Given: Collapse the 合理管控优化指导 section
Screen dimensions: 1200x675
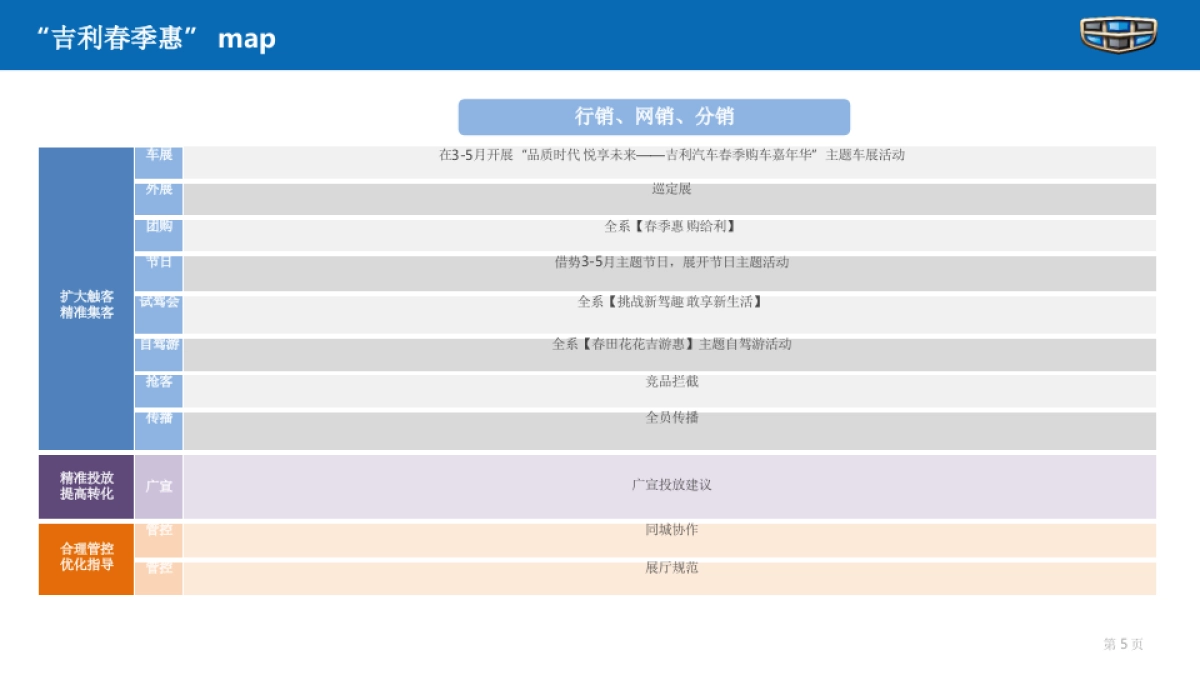Looking at the screenshot, I should pyautogui.click(x=85, y=557).
